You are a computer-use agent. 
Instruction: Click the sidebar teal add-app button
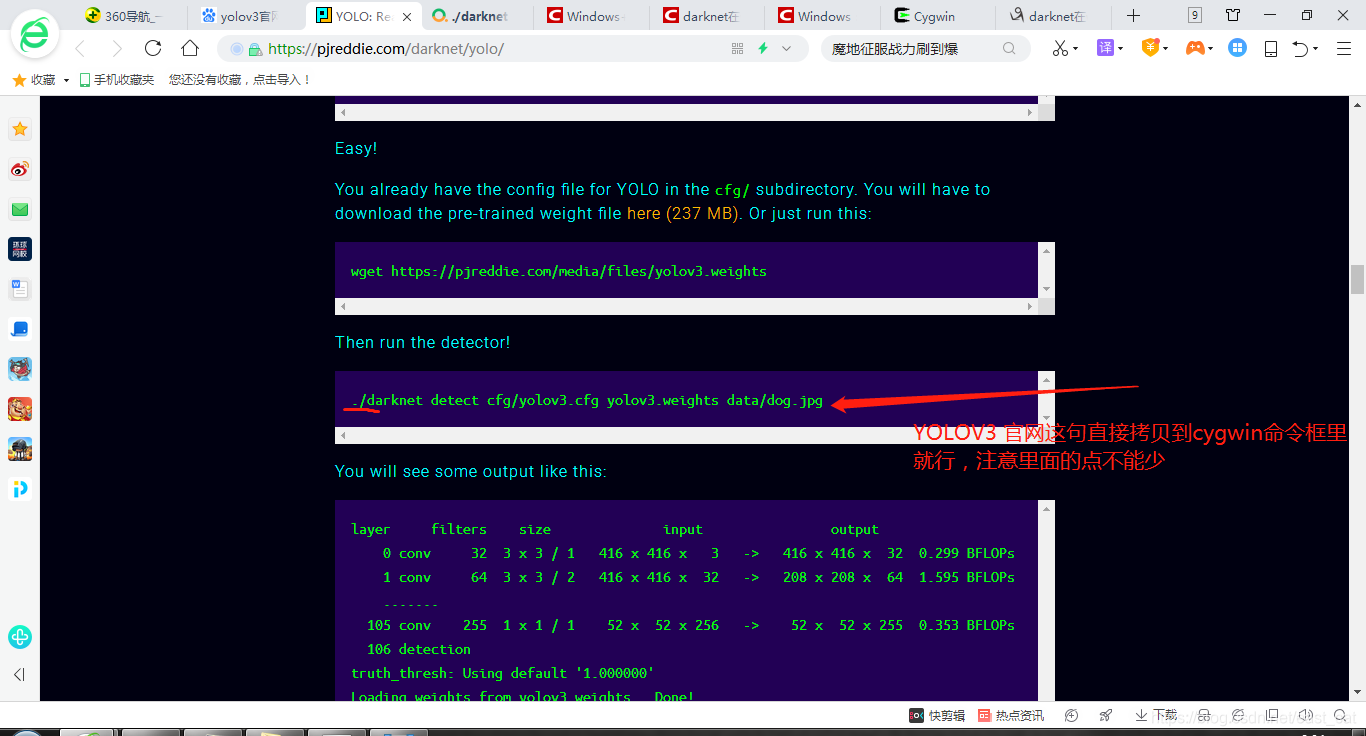[20, 637]
